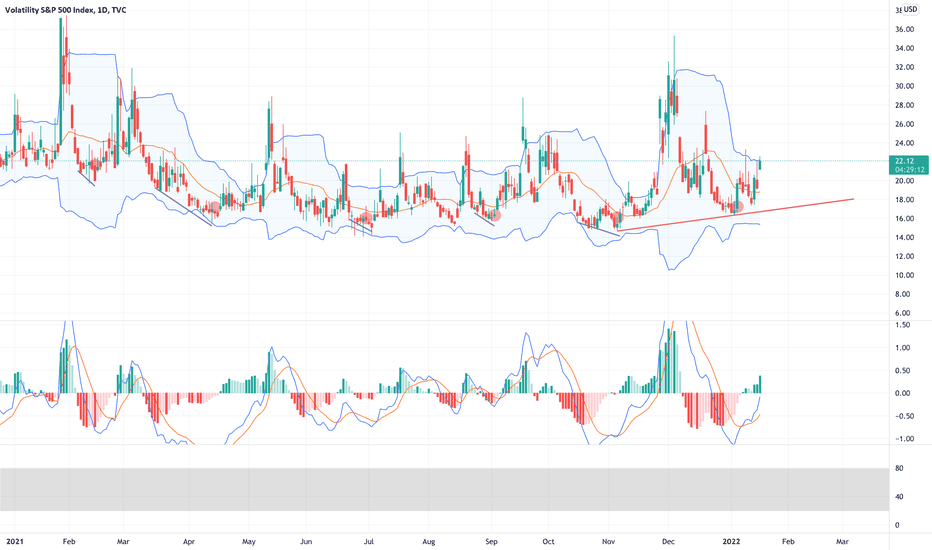Click the 30.00 price axis label

[x=904, y=86]
